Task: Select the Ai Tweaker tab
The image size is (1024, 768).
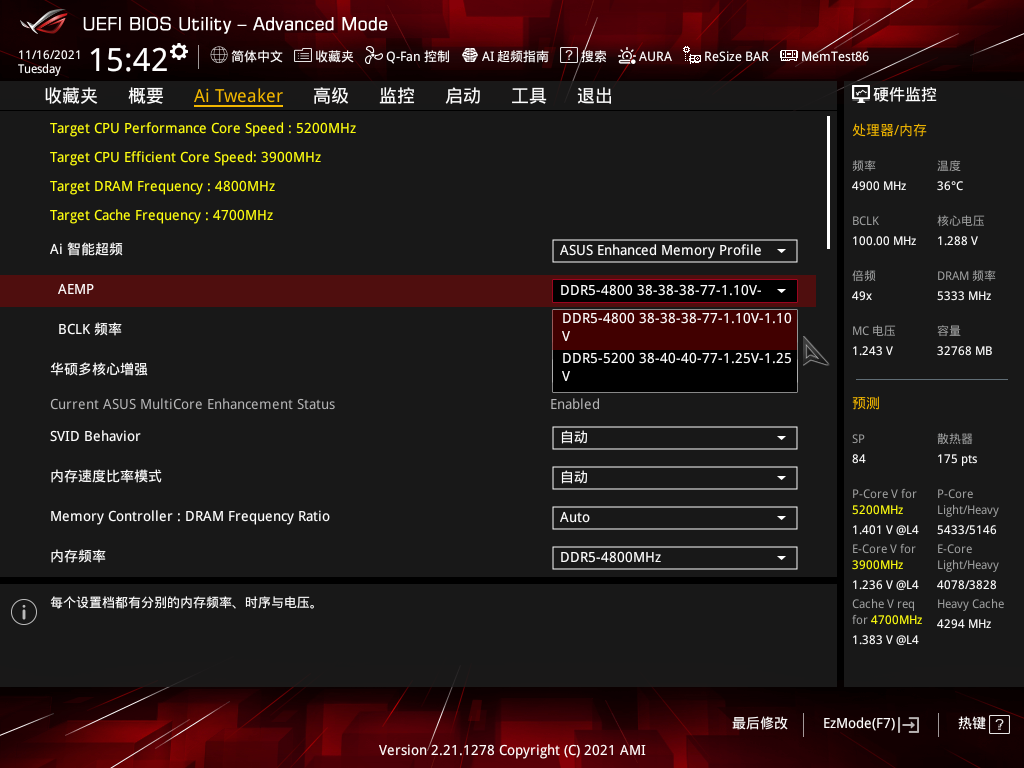Action: (238, 96)
